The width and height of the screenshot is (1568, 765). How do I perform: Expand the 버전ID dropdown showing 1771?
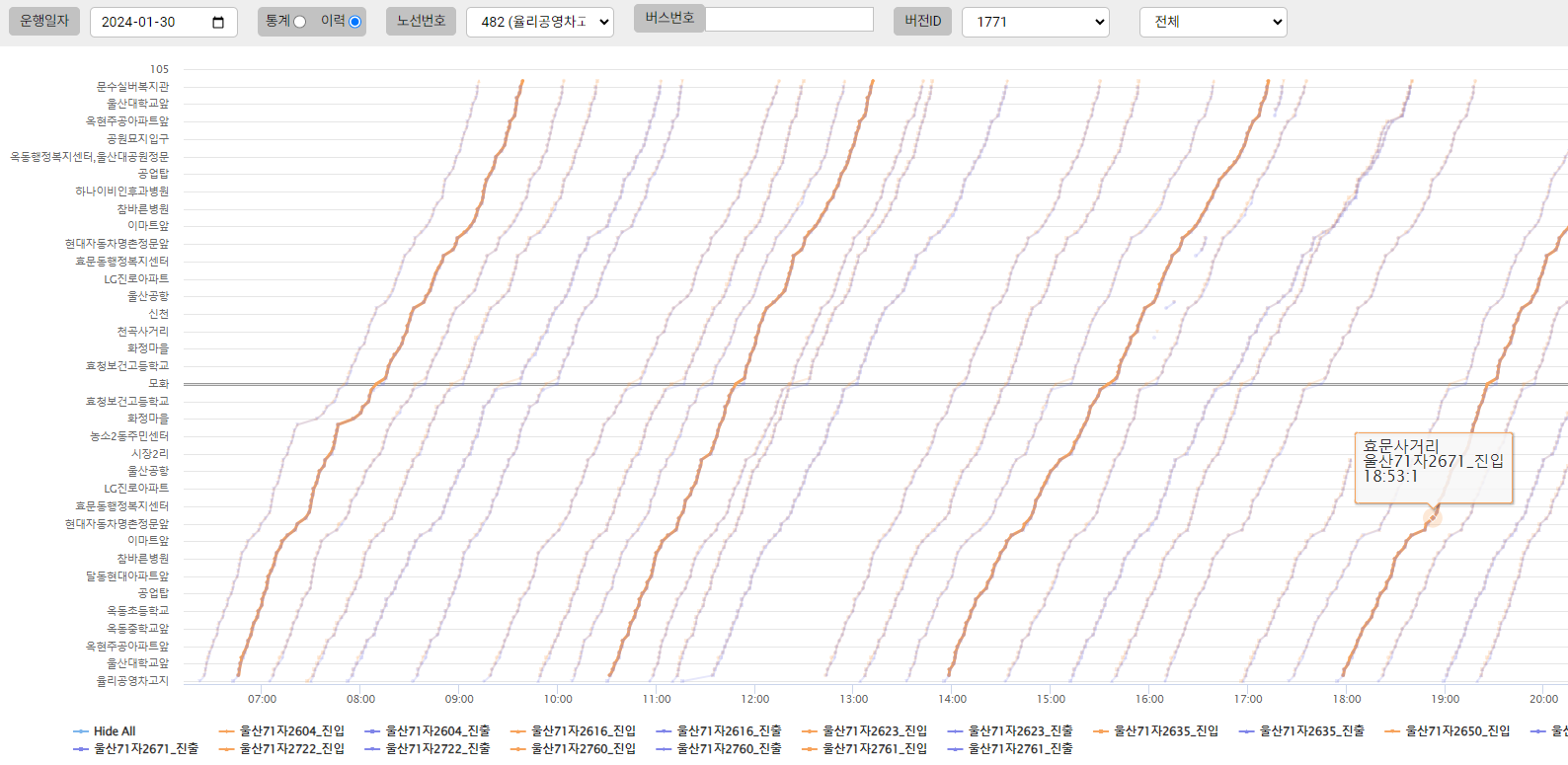click(1035, 22)
